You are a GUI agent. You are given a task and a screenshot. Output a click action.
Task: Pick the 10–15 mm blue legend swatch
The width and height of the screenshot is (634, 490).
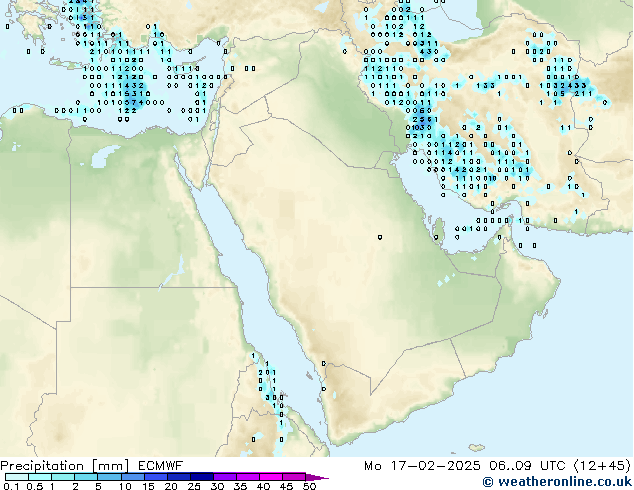point(133,477)
